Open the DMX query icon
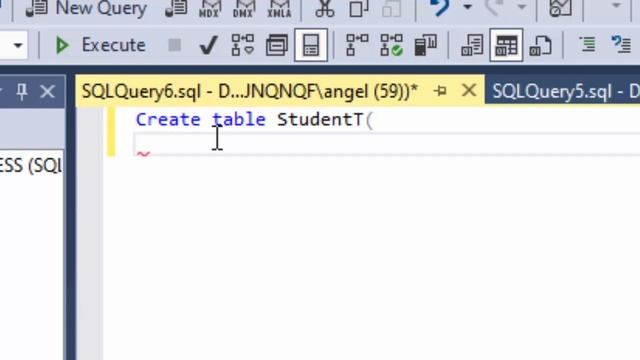The width and height of the screenshot is (640, 360). pyautogui.click(x=244, y=8)
